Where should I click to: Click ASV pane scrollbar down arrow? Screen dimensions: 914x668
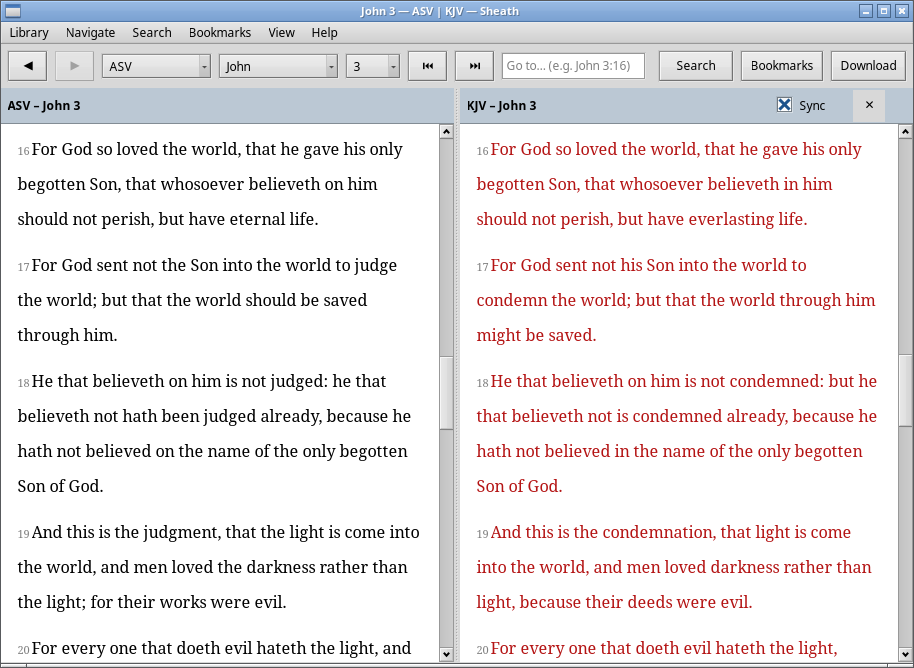coord(446,654)
